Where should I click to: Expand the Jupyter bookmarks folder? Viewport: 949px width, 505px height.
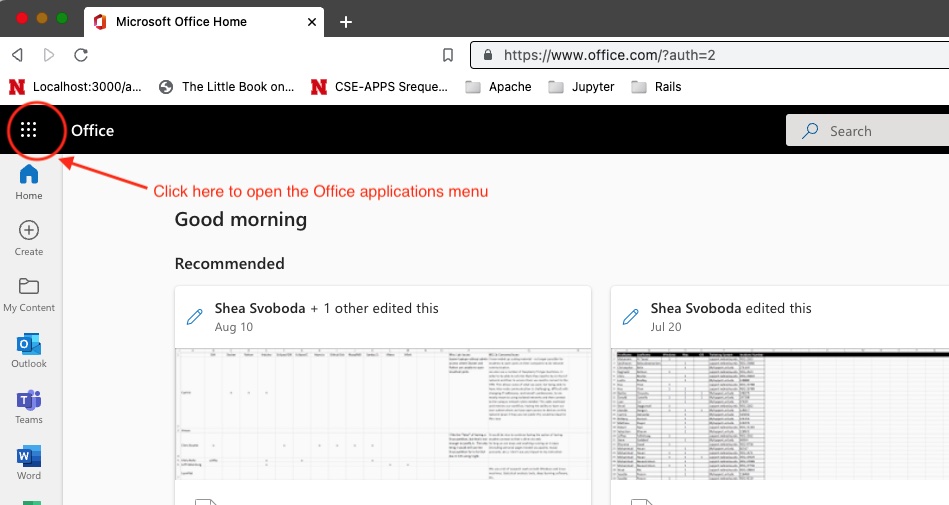click(581, 87)
